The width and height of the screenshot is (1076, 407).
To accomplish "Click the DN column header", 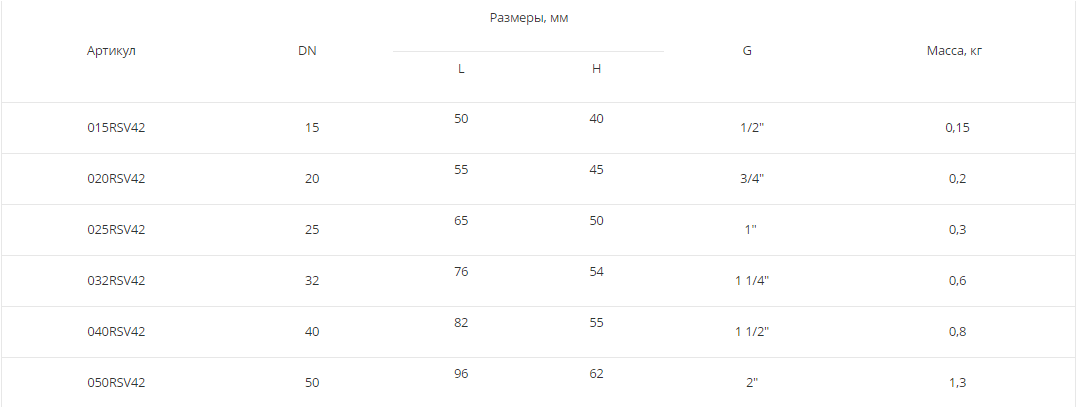I will (307, 51).
